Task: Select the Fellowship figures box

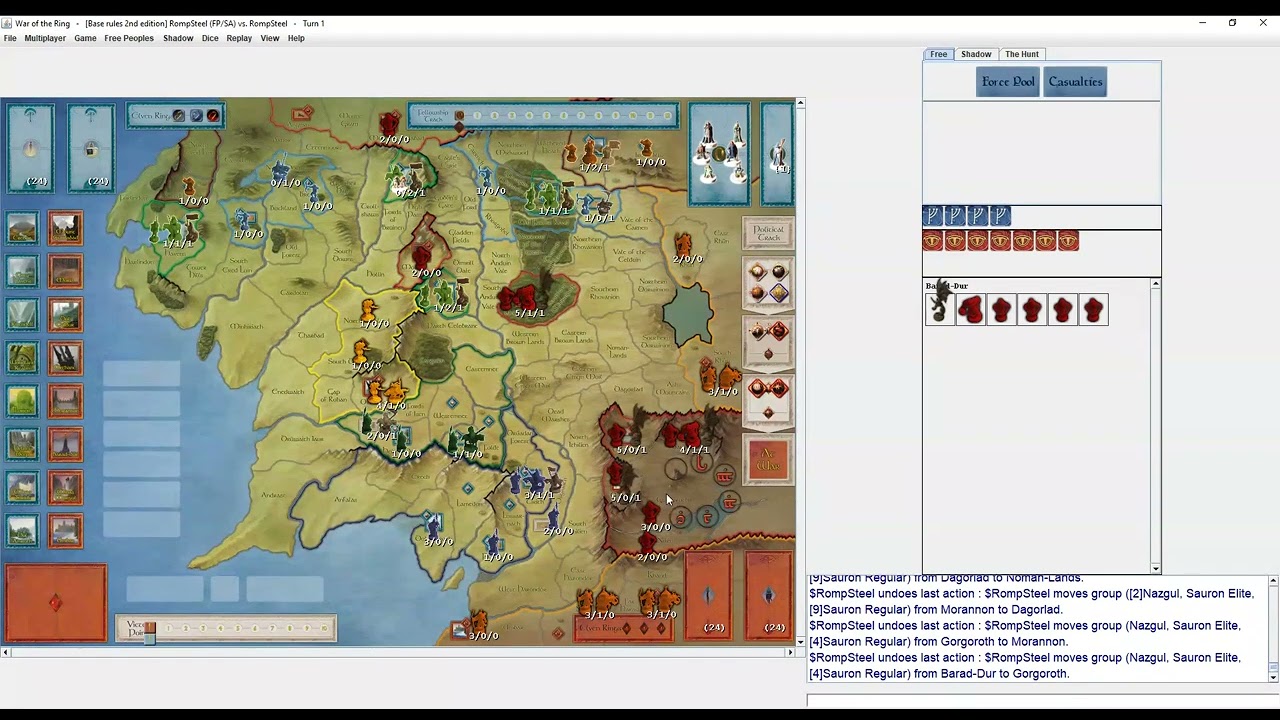Action: pyautogui.click(x=718, y=153)
